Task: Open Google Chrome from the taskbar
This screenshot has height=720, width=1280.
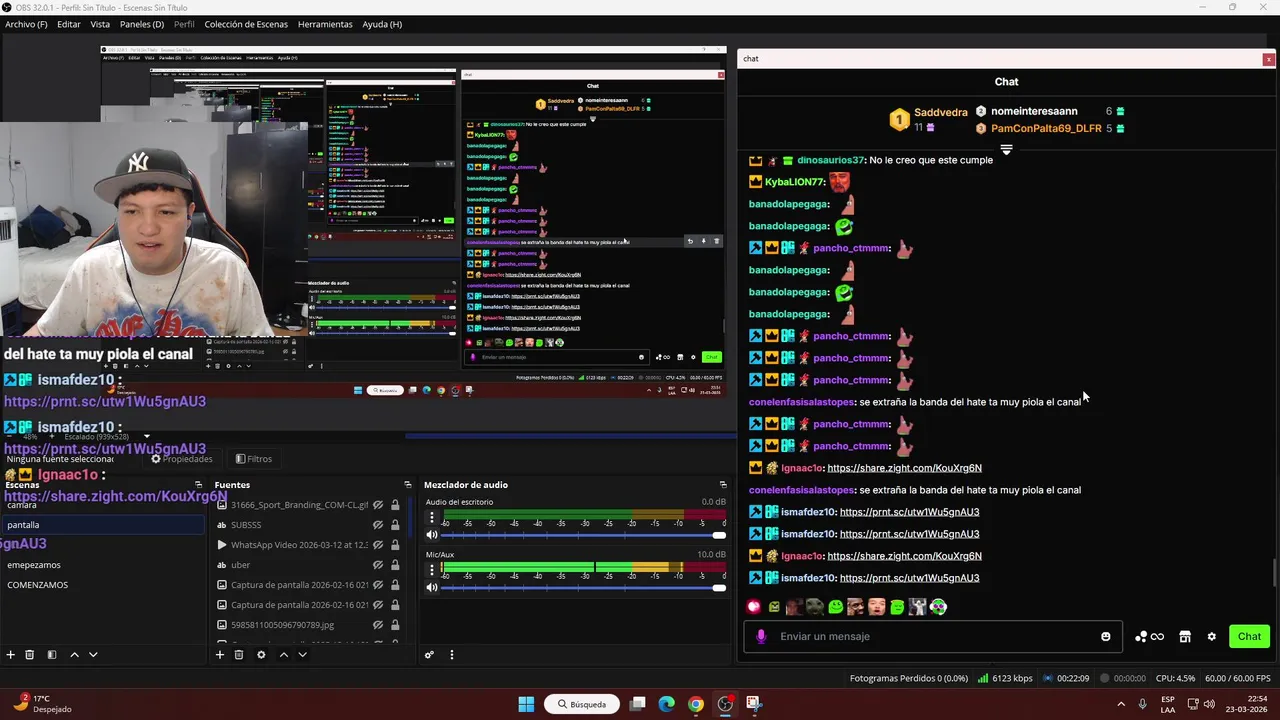Action: point(695,704)
